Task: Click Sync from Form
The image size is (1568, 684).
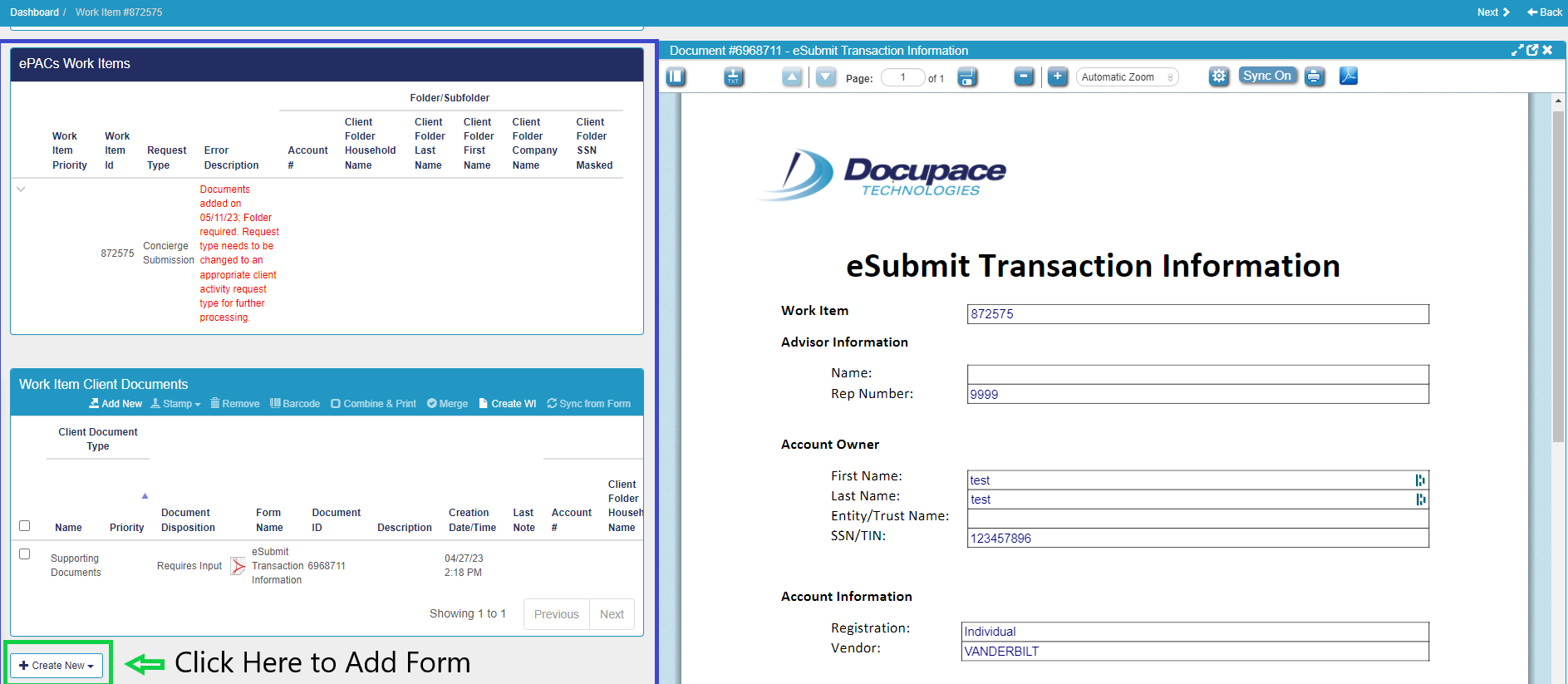Action: coord(588,404)
